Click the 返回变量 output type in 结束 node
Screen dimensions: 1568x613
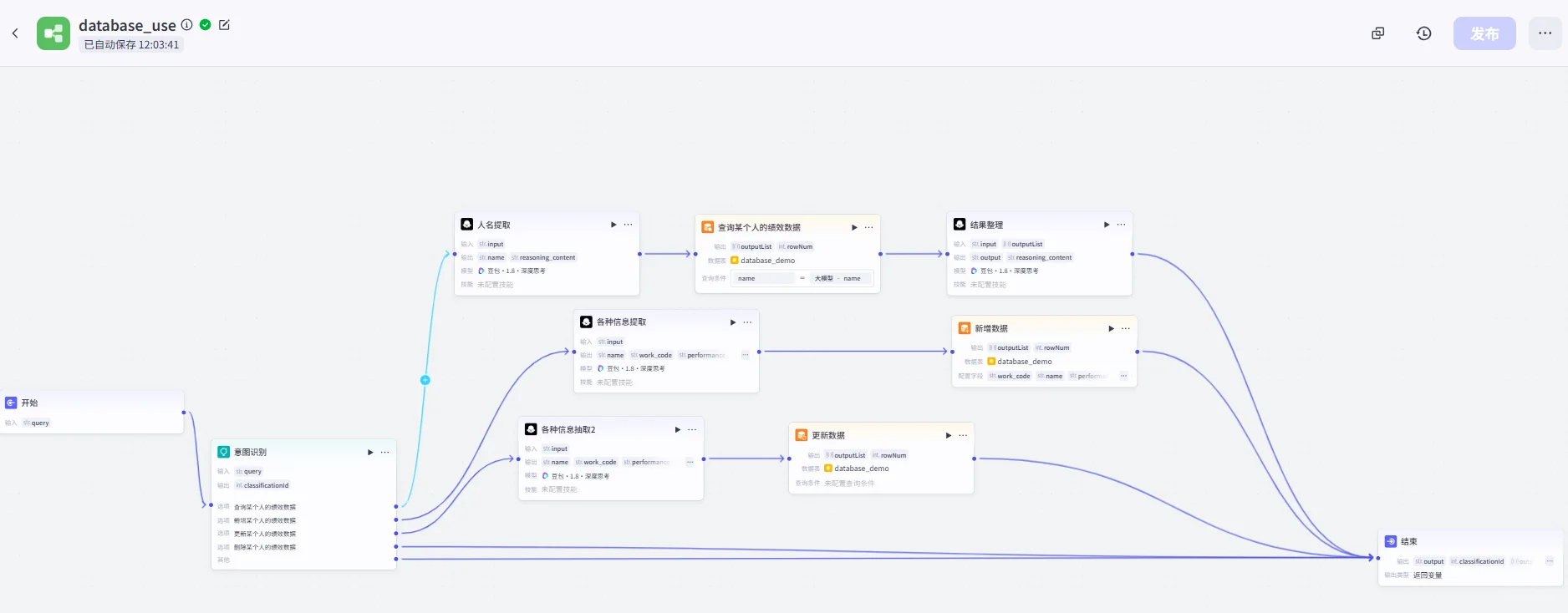coord(1428,575)
